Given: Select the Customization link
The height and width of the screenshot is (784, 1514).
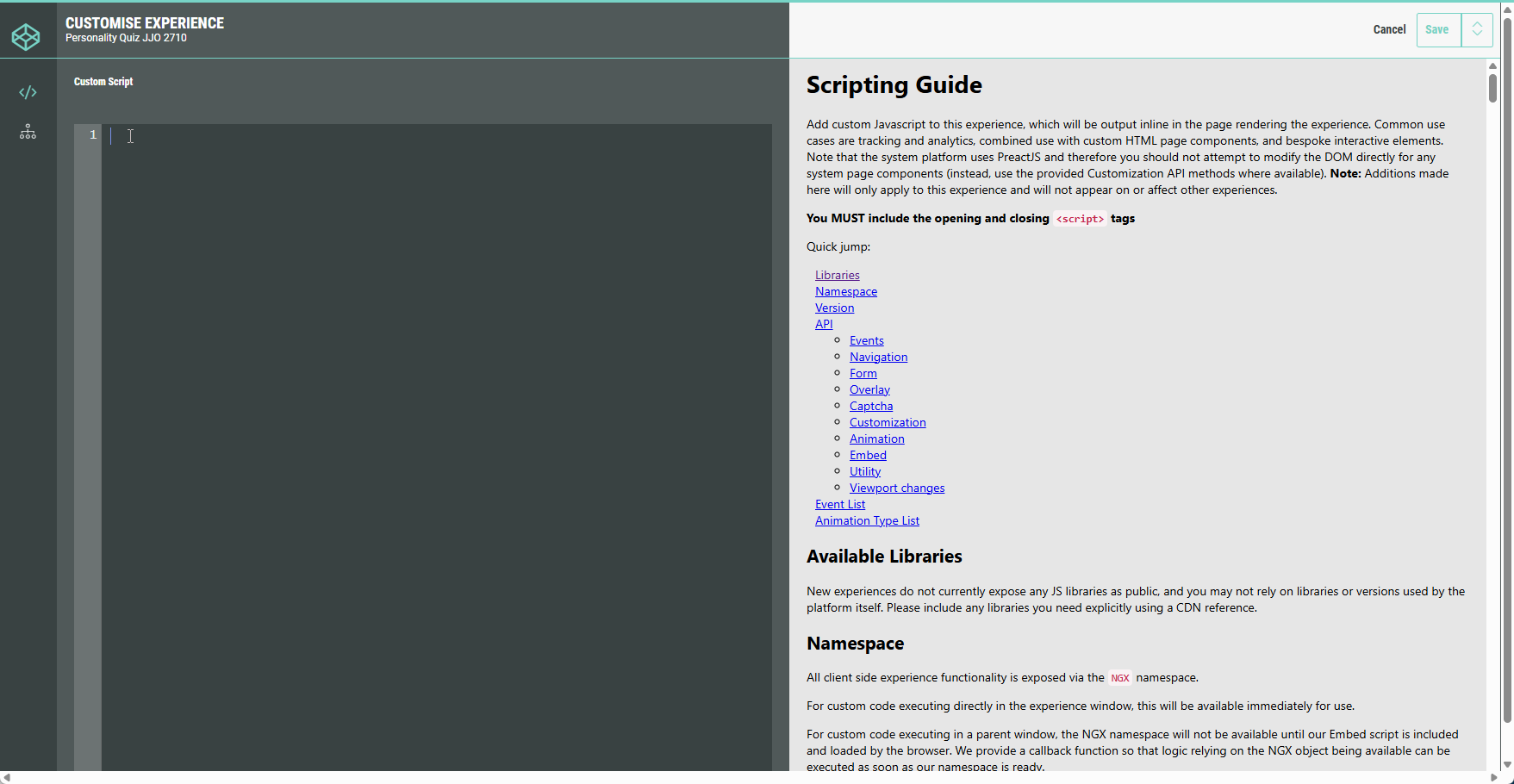Looking at the screenshot, I should 887,423.
